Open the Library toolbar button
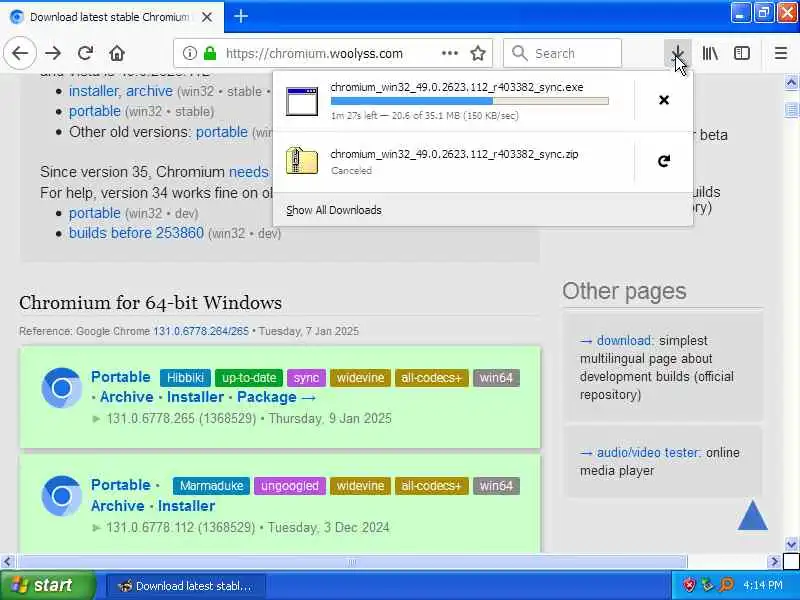 point(710,53)
